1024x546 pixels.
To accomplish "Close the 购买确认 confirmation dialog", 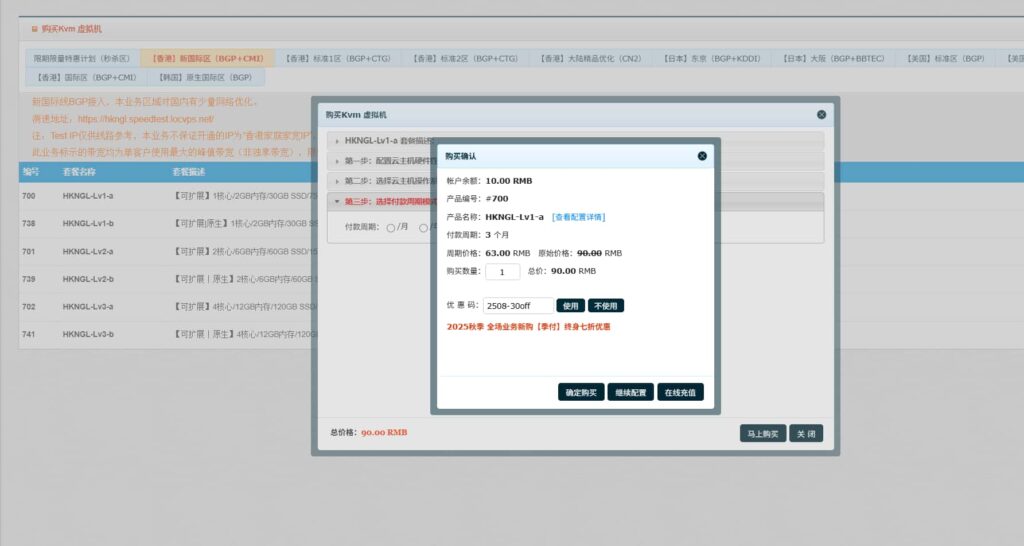I will [702, 156].
